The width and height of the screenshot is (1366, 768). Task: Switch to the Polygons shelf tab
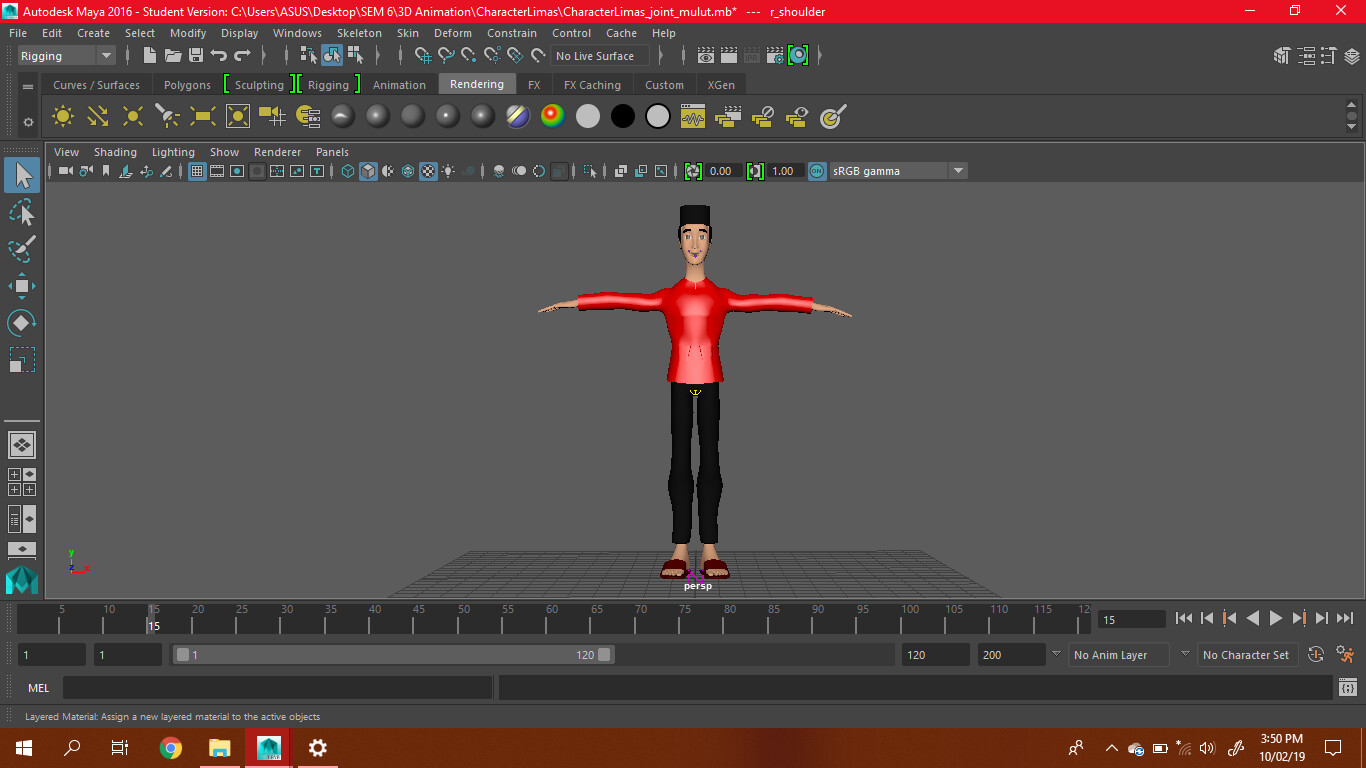pos(188,85)
